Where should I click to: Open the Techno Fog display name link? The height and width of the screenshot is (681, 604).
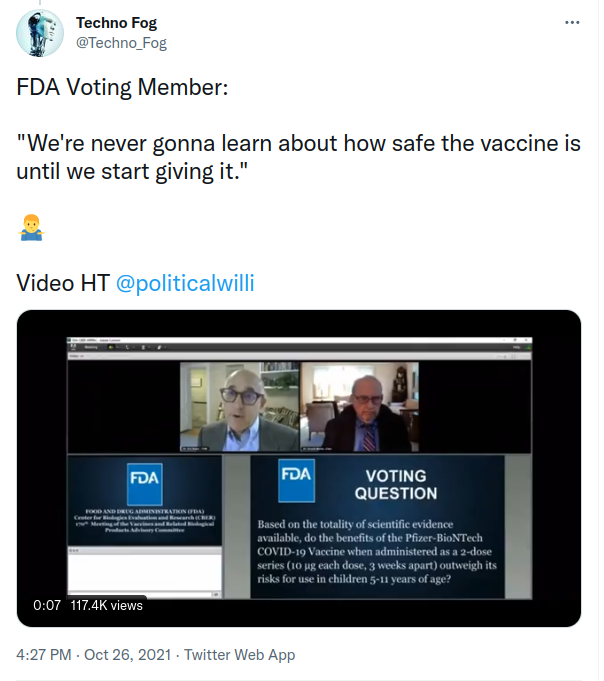(x=116, y=23)
